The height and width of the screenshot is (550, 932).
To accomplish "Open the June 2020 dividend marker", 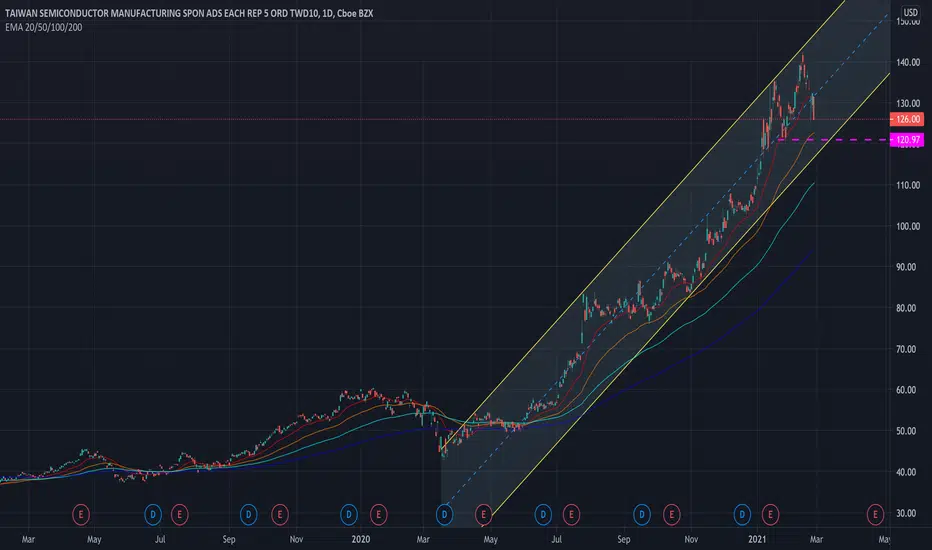I will [x=543, y=514].
